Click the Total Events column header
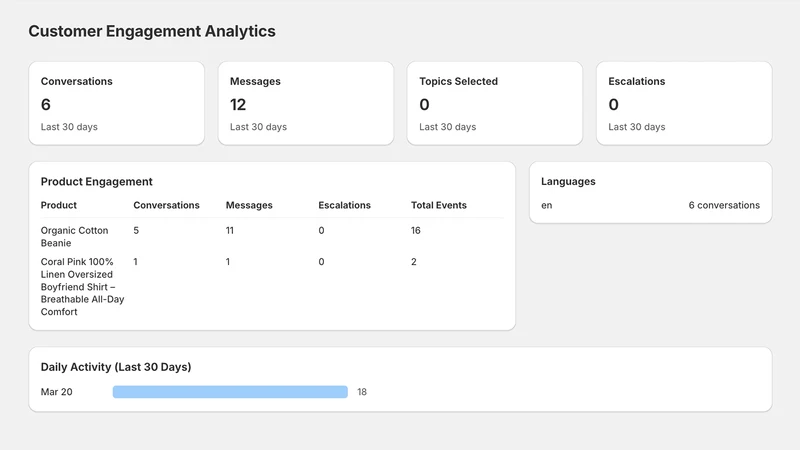Image resolution: width=800 pixels, height=450 pixels. click(x=439, y=205)
